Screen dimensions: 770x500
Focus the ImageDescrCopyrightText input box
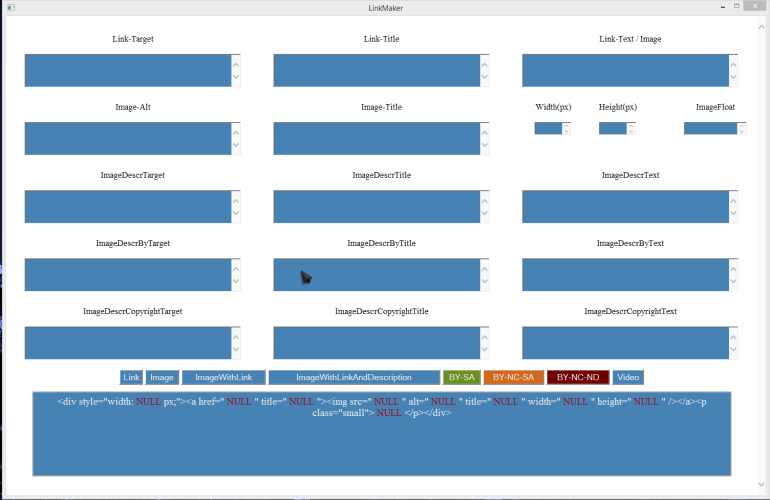coord(625,343)
